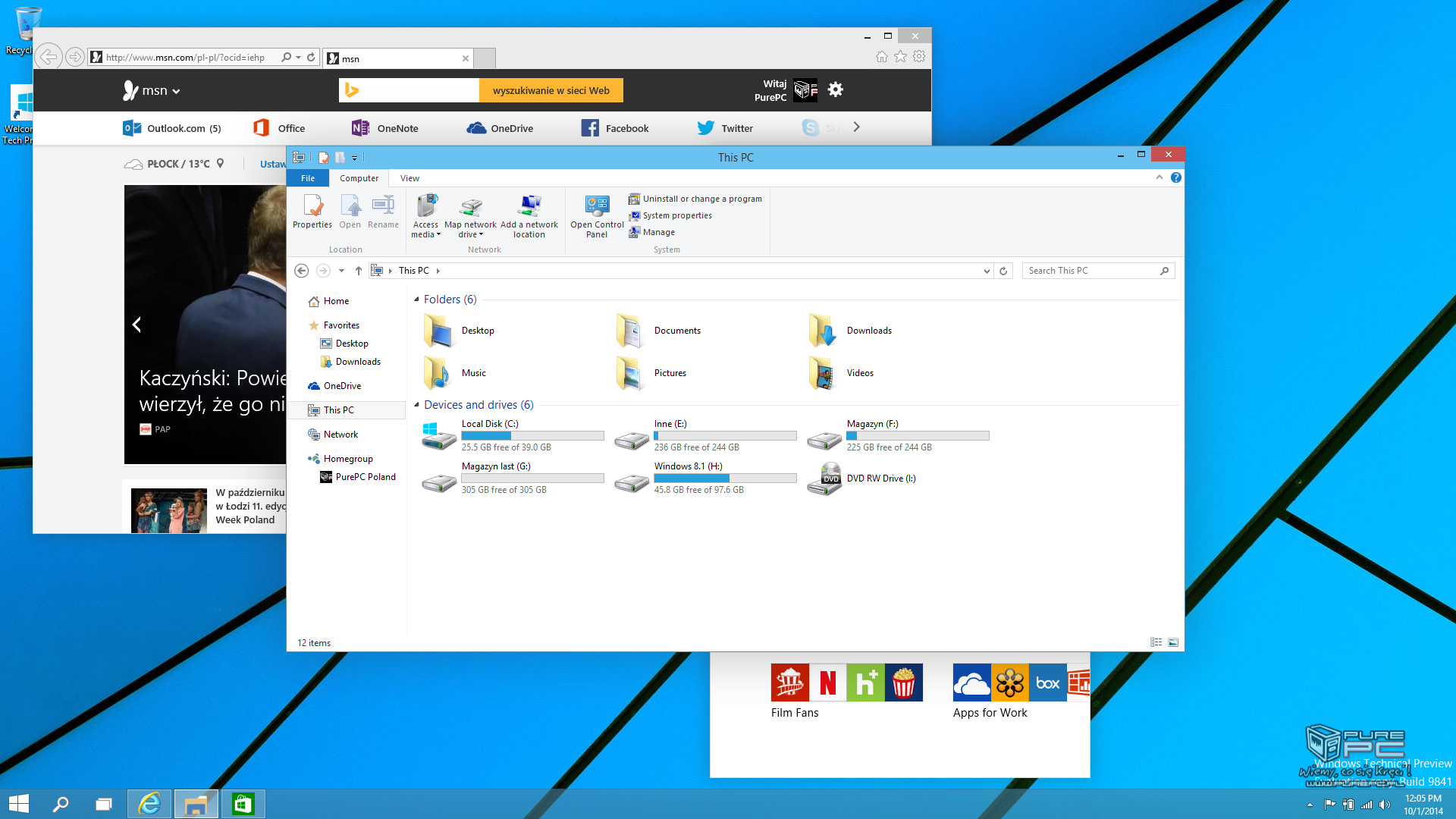Image resolution: width=1456 pixels, height=819 pixels.
Task: Open Properties in the Computer ribbon
Action: tap(312, 212)
